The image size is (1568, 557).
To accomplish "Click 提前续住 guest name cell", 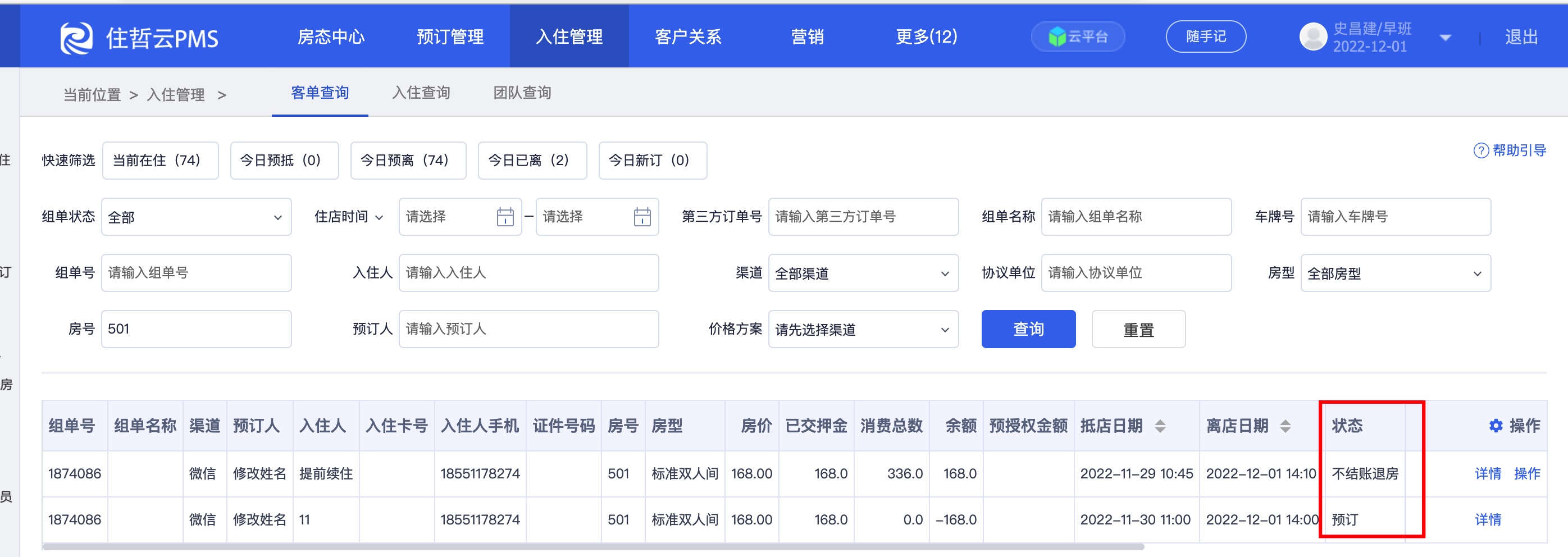I will 326,473.
